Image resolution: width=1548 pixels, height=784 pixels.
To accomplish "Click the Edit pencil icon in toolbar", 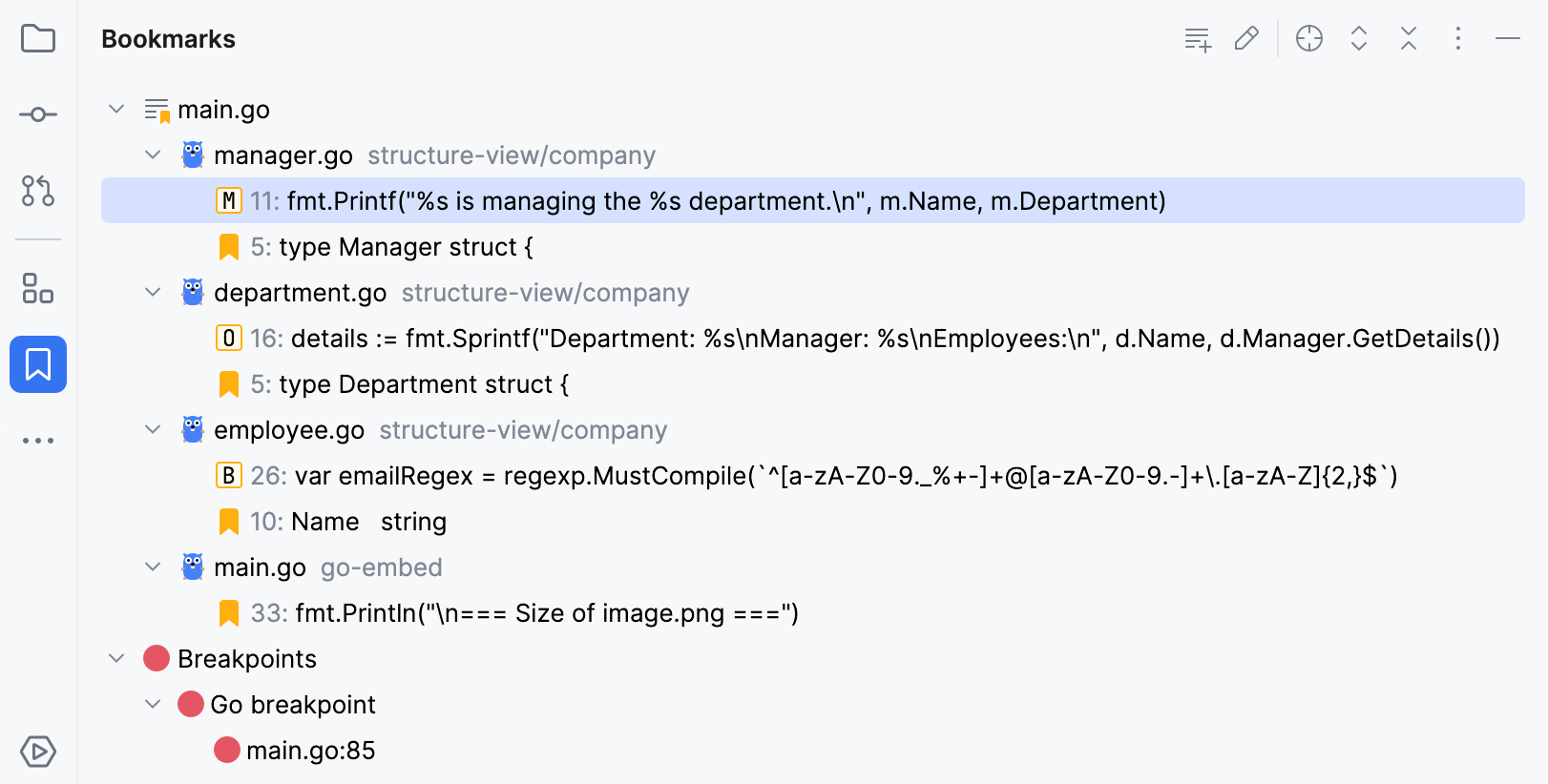I will tap(1246, 39).
